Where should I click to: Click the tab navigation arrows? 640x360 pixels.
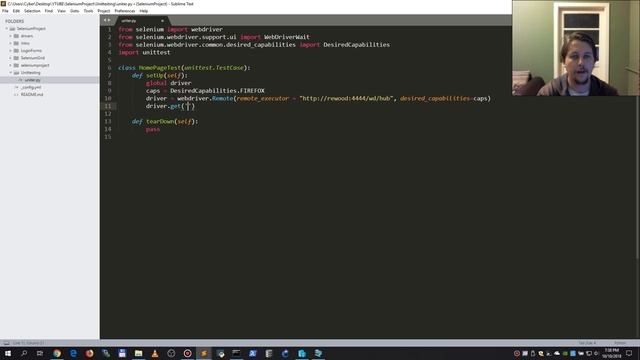[107, 20]
